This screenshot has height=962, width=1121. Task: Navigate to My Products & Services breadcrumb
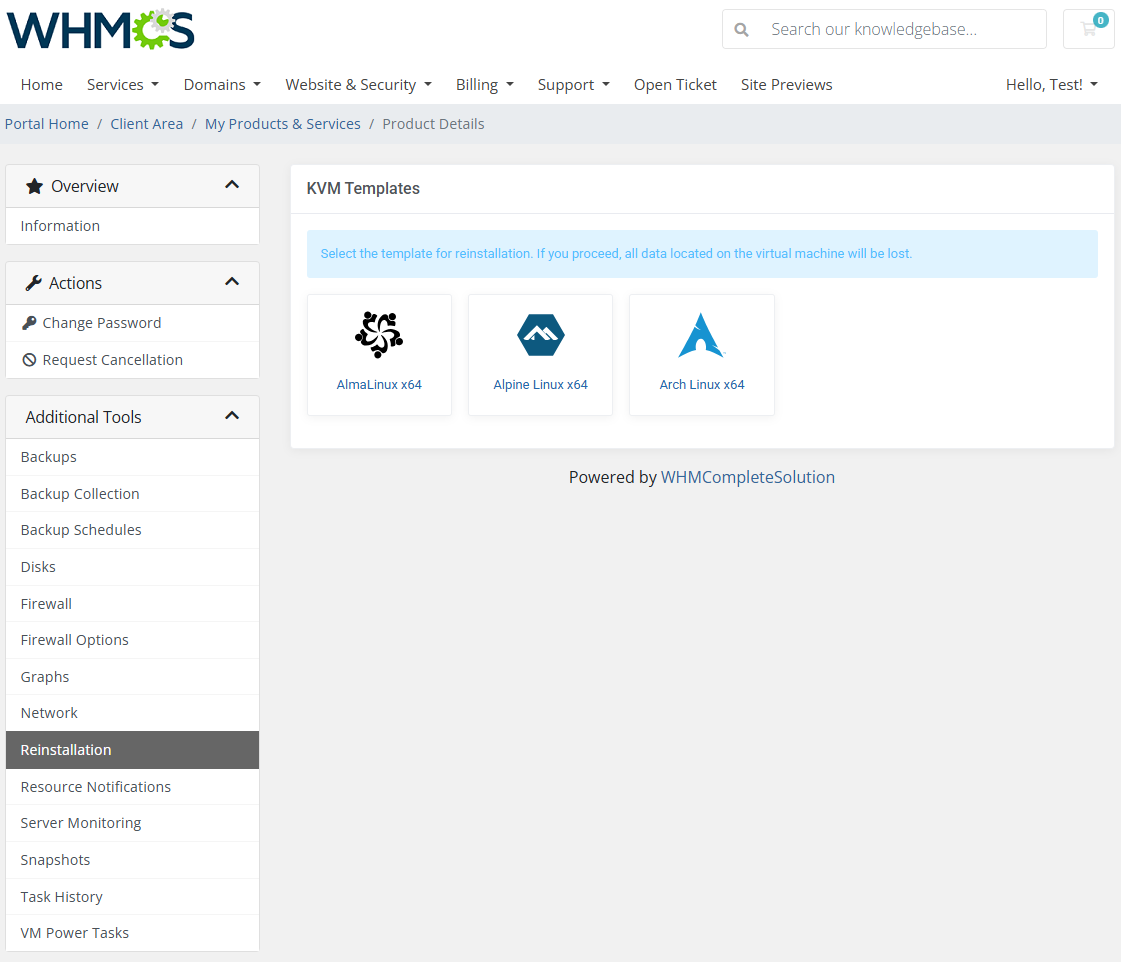(282, 124)
